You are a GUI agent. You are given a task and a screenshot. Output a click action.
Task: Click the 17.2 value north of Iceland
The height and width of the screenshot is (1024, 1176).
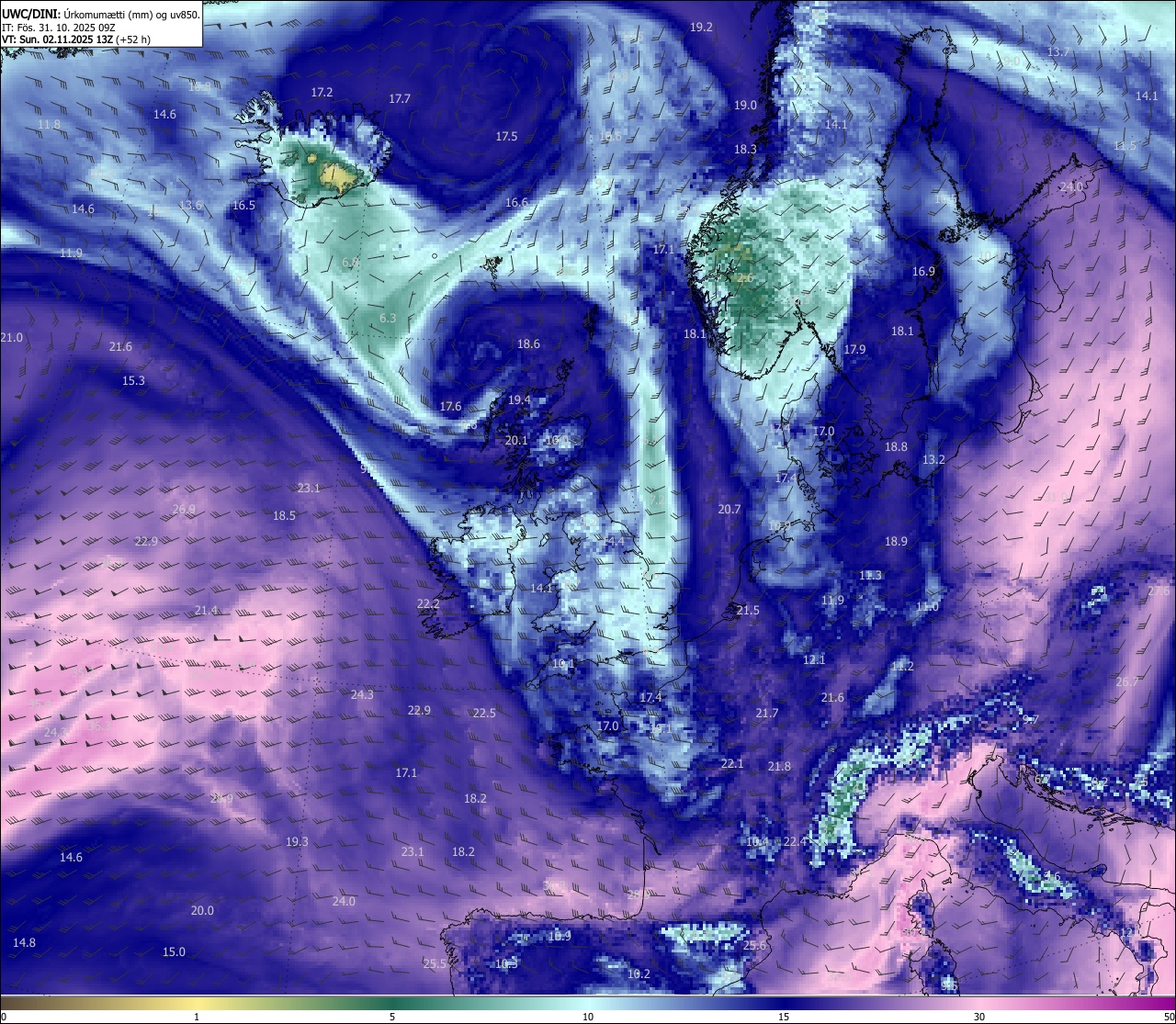[x=322, y=93]
